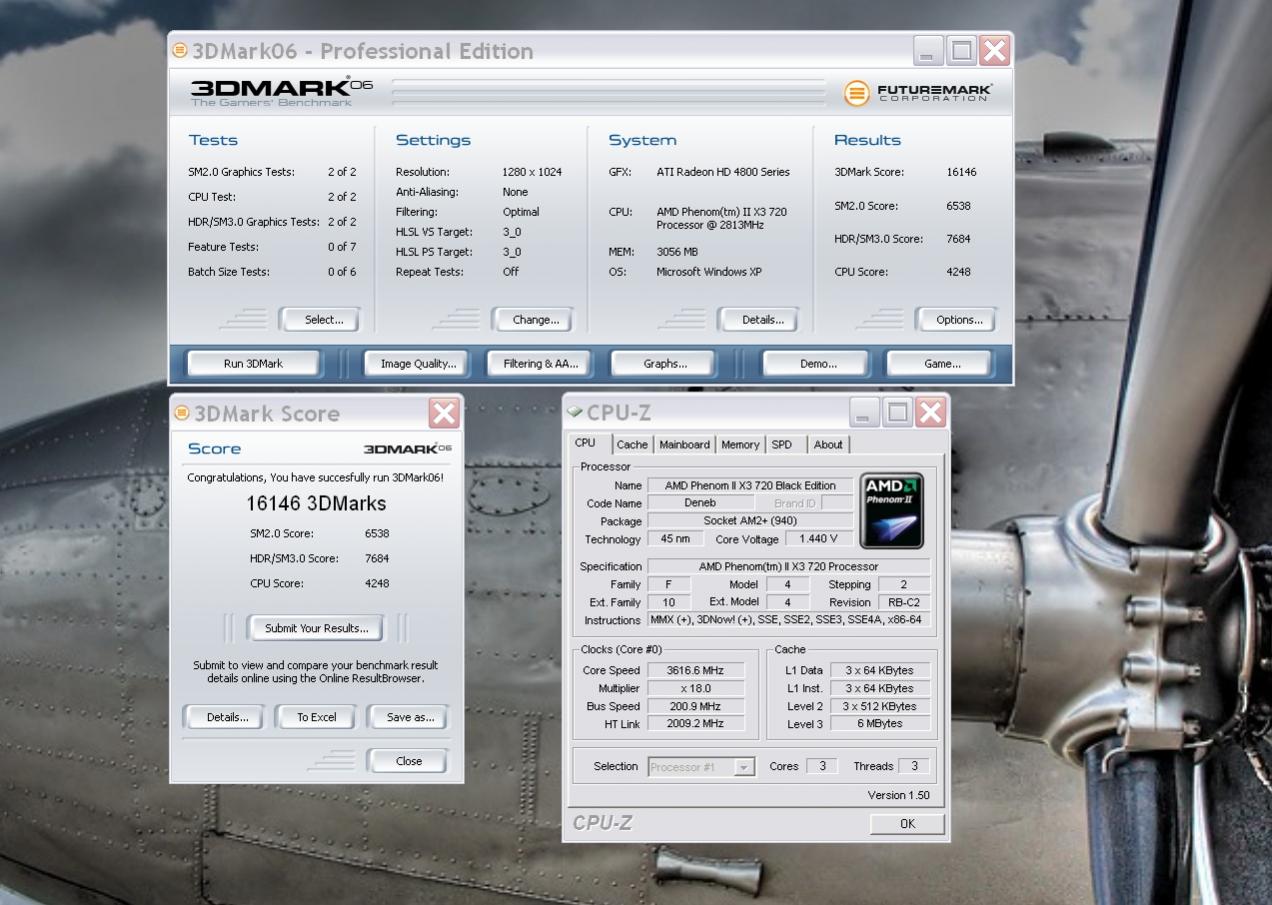Click the 3DMark06 title bar orange icon
Viewport: 1272px width, 905px height.
pos(180,49)
